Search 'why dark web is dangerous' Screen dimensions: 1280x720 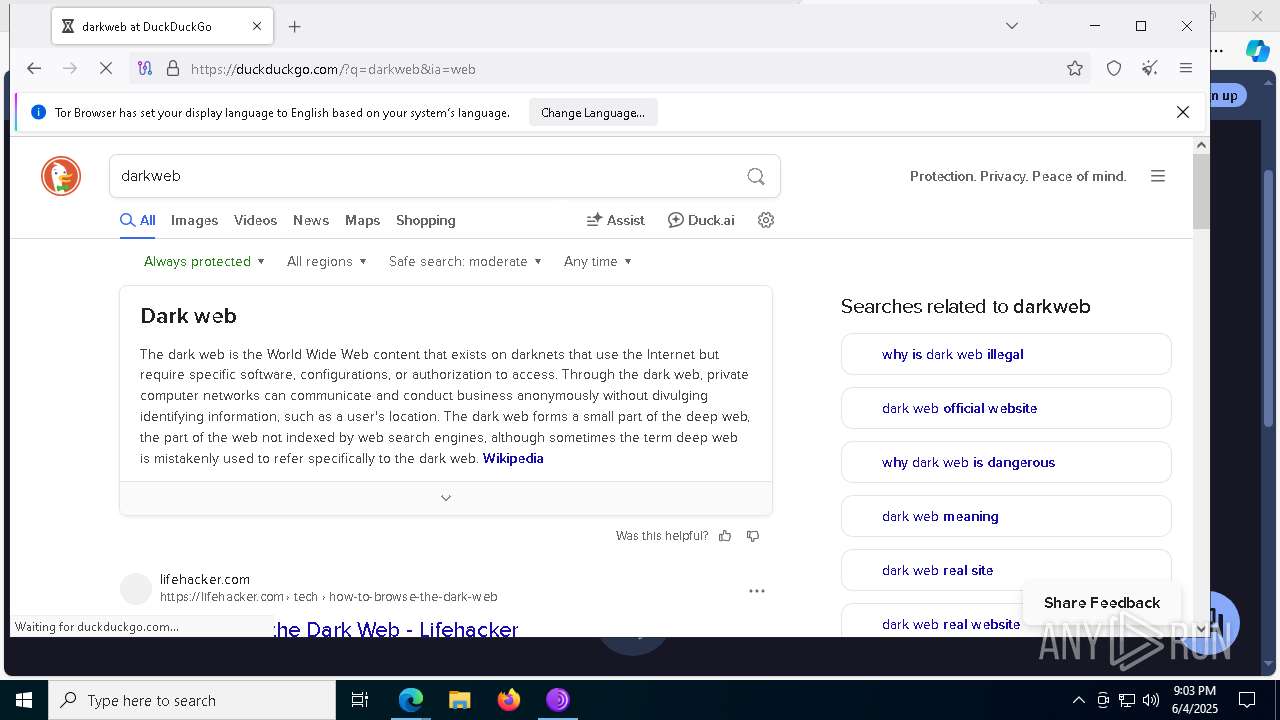(x=1006, y=462)
